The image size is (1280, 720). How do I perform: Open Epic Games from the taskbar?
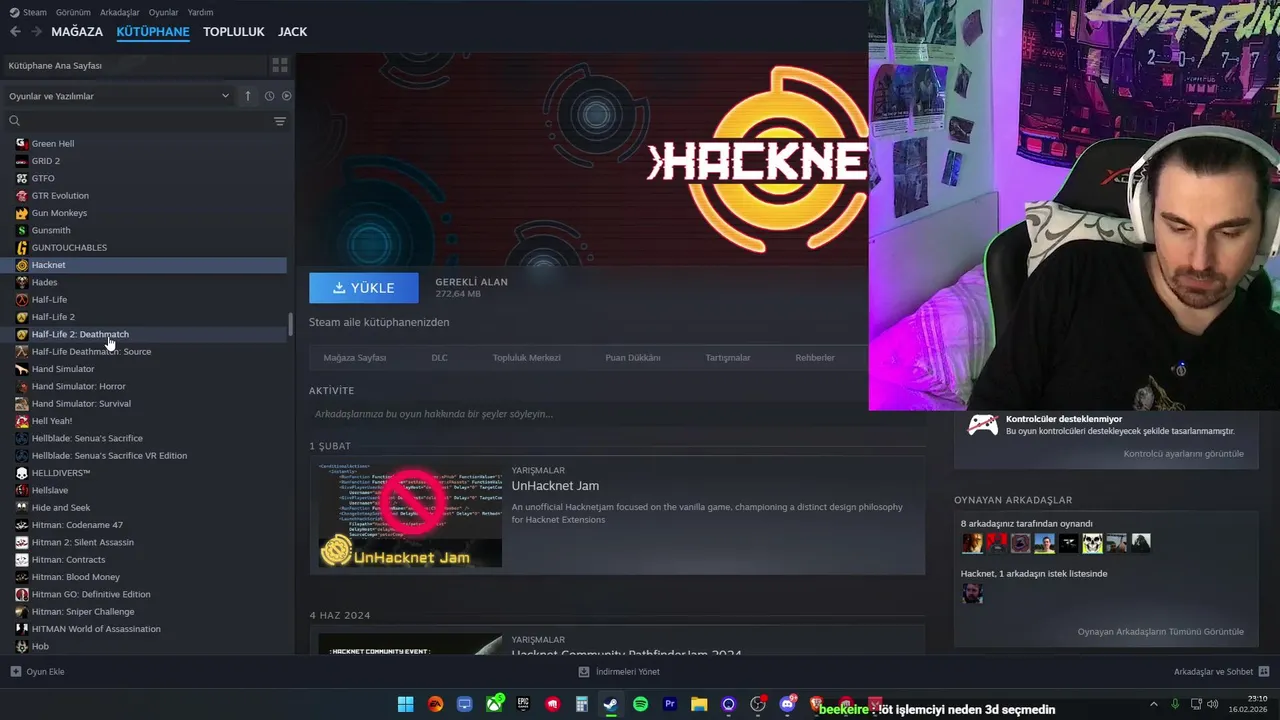click(523, 704)
